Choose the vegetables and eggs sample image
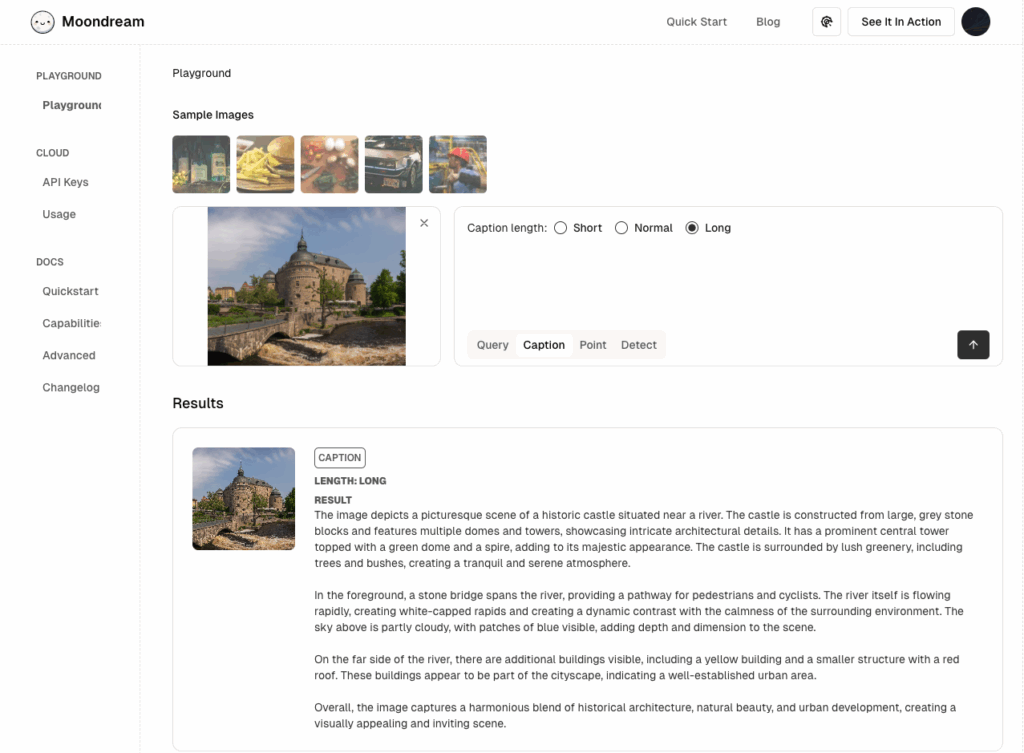1024x753 pixels. [329, 164]
